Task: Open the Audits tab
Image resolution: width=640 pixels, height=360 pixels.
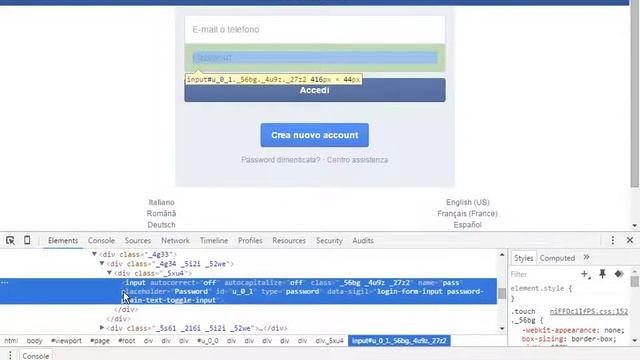Action: click(x=363, y=240)
